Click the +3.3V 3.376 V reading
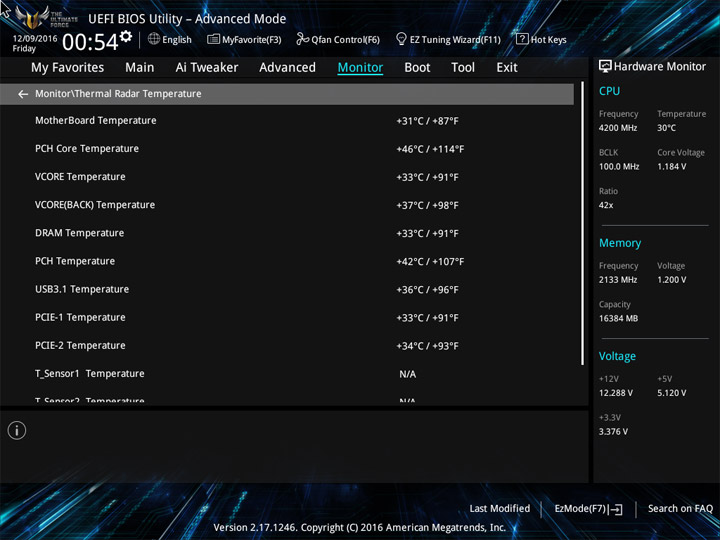 tap(613, 432)
